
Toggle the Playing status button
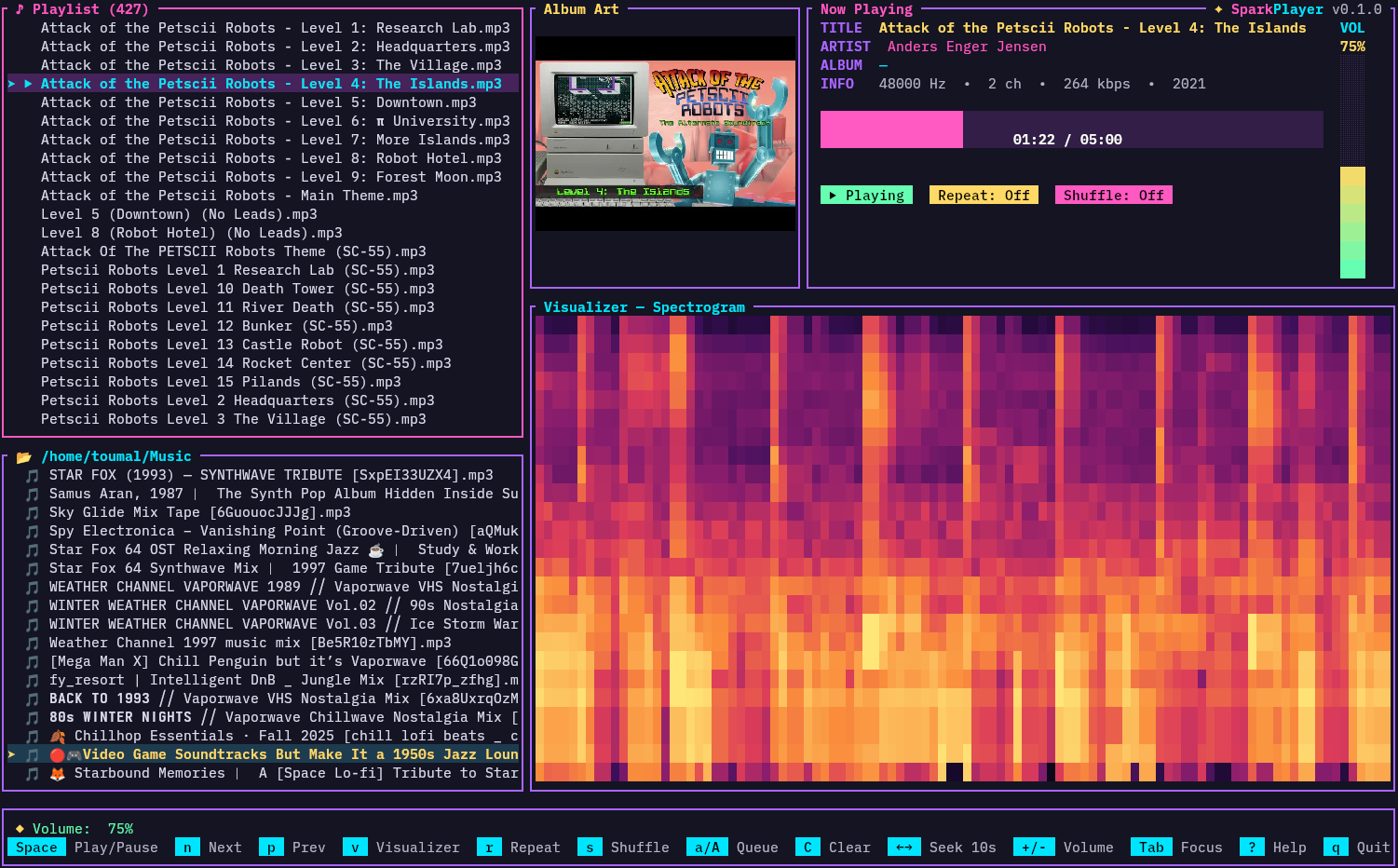[866, 196]
